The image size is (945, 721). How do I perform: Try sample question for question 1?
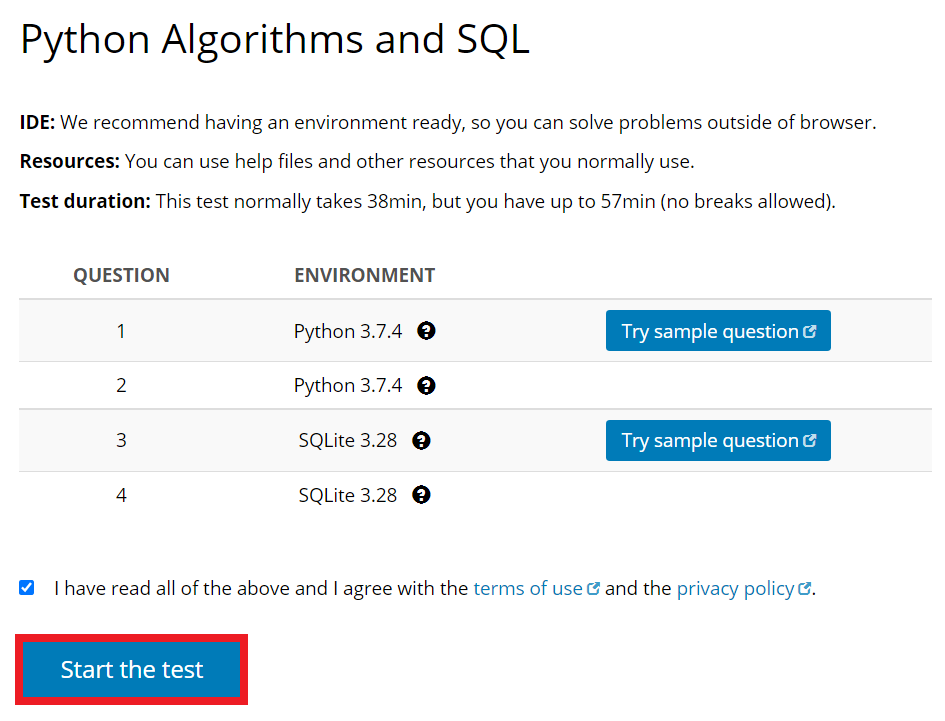click(718, 330)
